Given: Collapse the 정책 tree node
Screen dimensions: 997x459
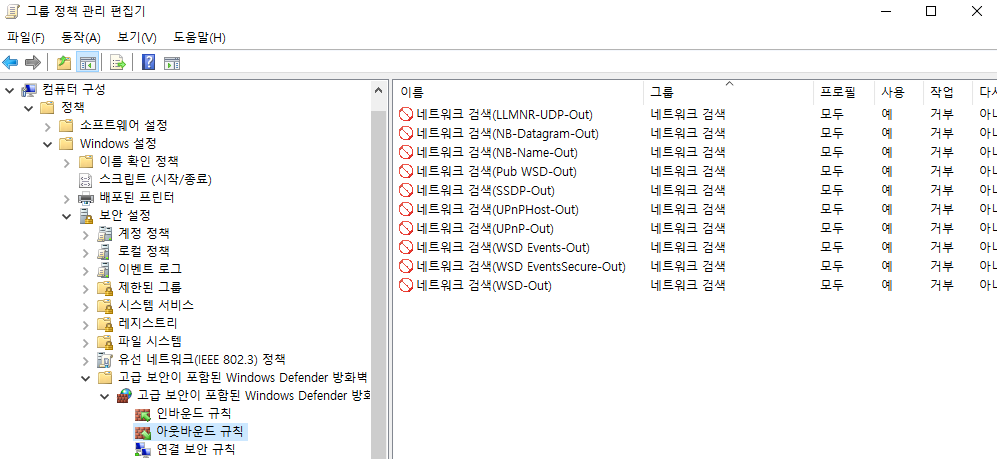Looking at the screenshot, I should click(28, 107).
